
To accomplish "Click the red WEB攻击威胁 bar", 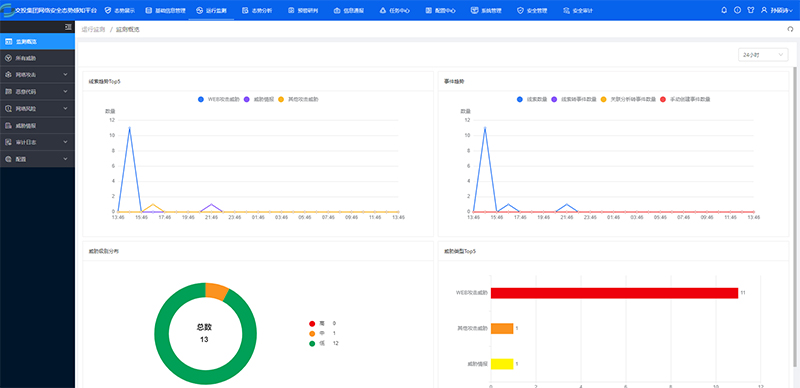I will tap(614, 293).
